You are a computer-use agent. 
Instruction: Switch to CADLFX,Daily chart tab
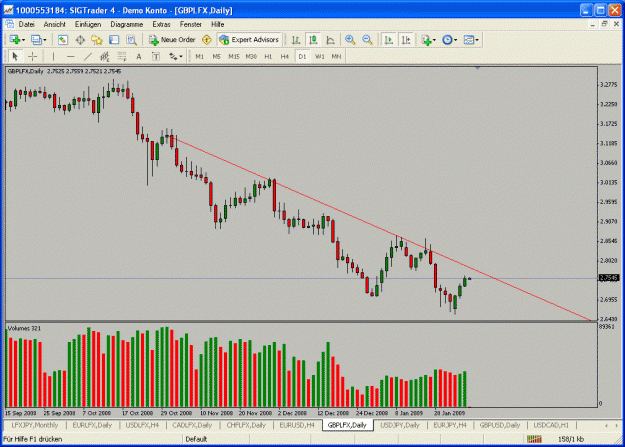click(192, 425)
